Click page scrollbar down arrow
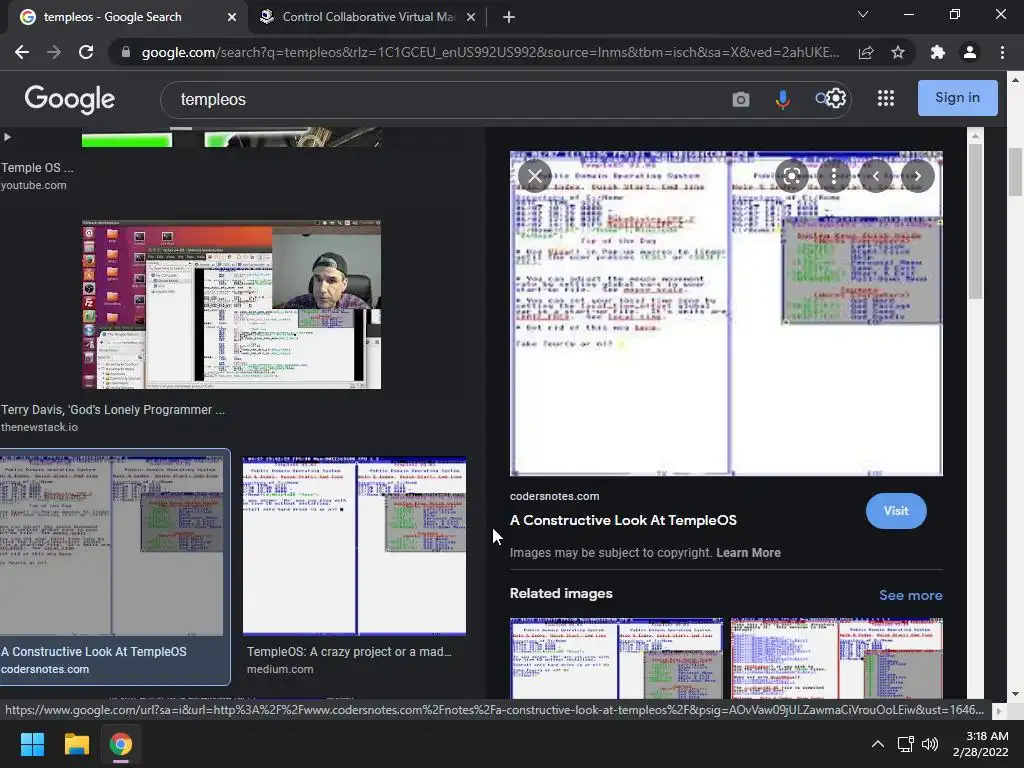1024x768 pixels. point(1015,694)
